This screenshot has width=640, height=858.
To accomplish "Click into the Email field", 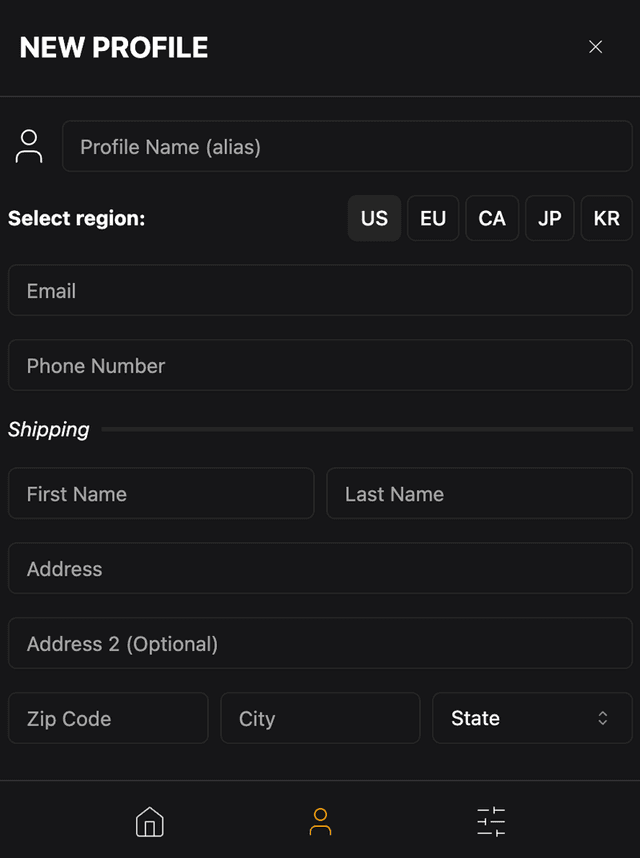I will click(320, 290).
